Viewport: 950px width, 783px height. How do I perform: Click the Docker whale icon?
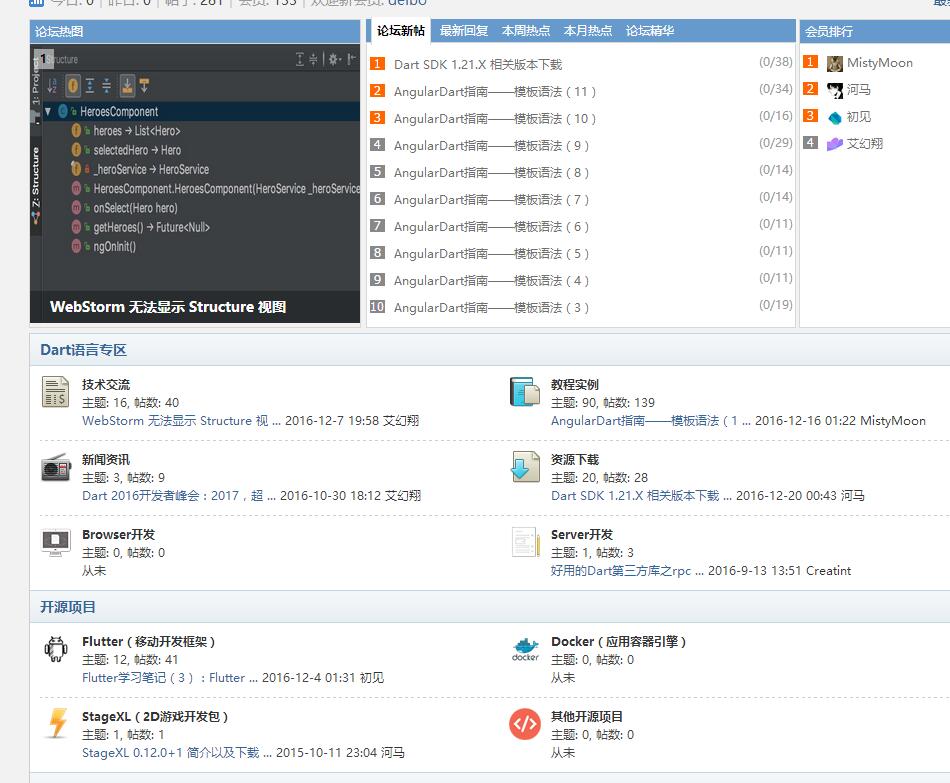coord(525,649)
